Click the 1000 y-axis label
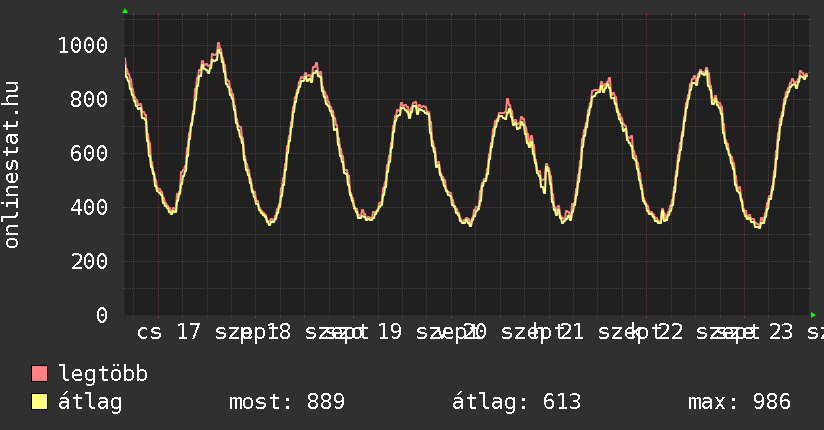 (x=83, y=46)
